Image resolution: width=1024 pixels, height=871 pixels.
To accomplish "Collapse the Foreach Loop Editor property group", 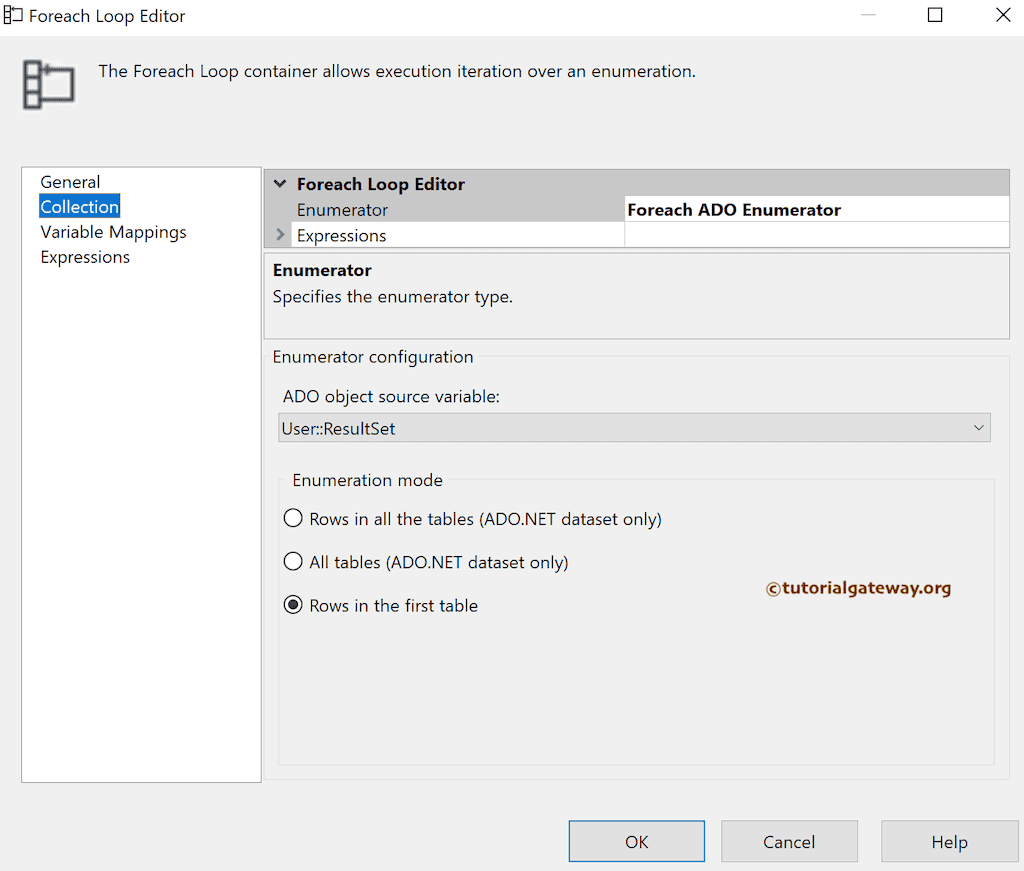I will pos(279,184).
